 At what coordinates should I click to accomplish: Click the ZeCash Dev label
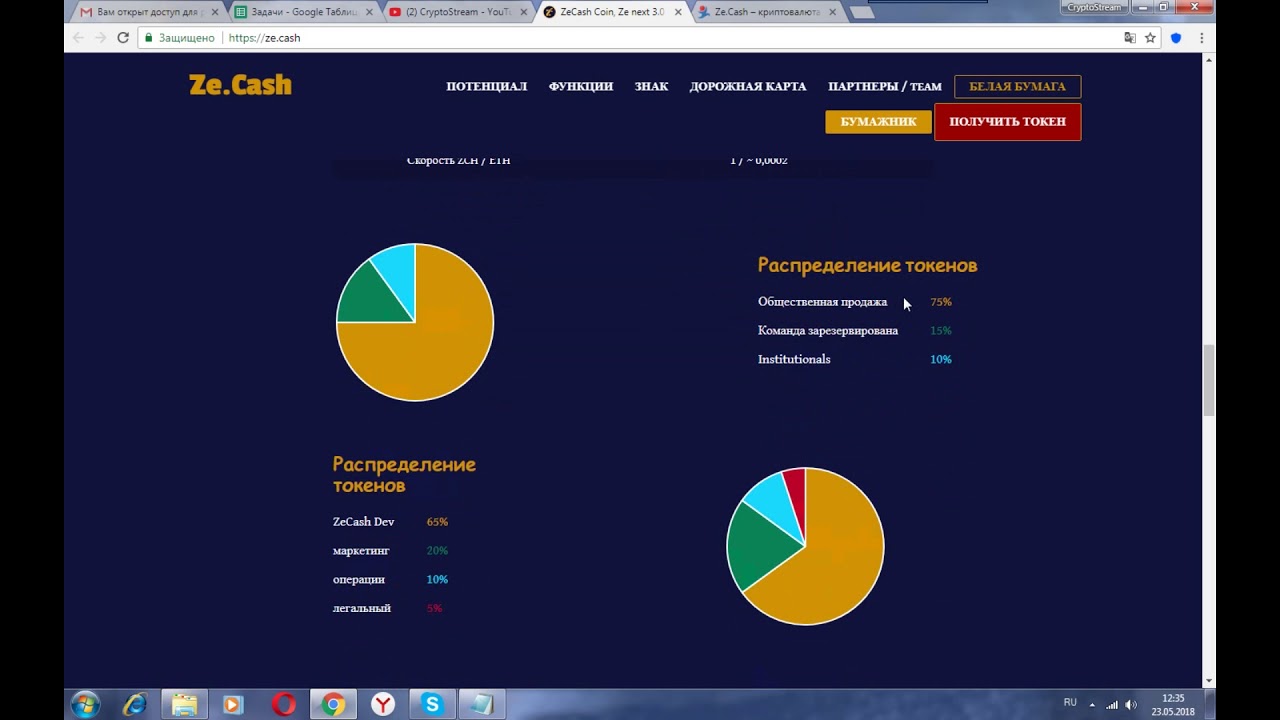[x=363, y=522]
